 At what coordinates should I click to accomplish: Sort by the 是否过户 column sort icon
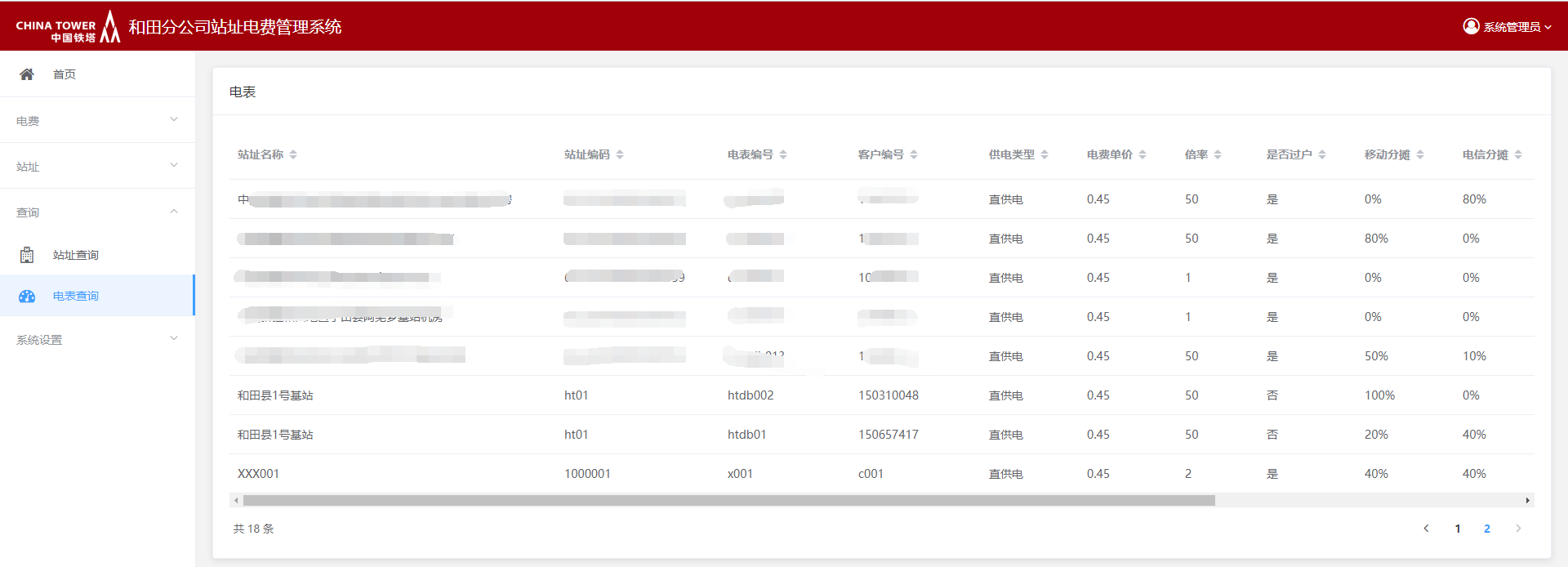coord(1322,154)
